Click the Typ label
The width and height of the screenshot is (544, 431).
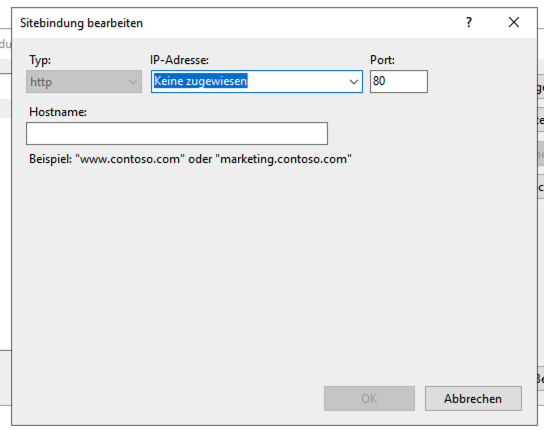tap(40, 60)
